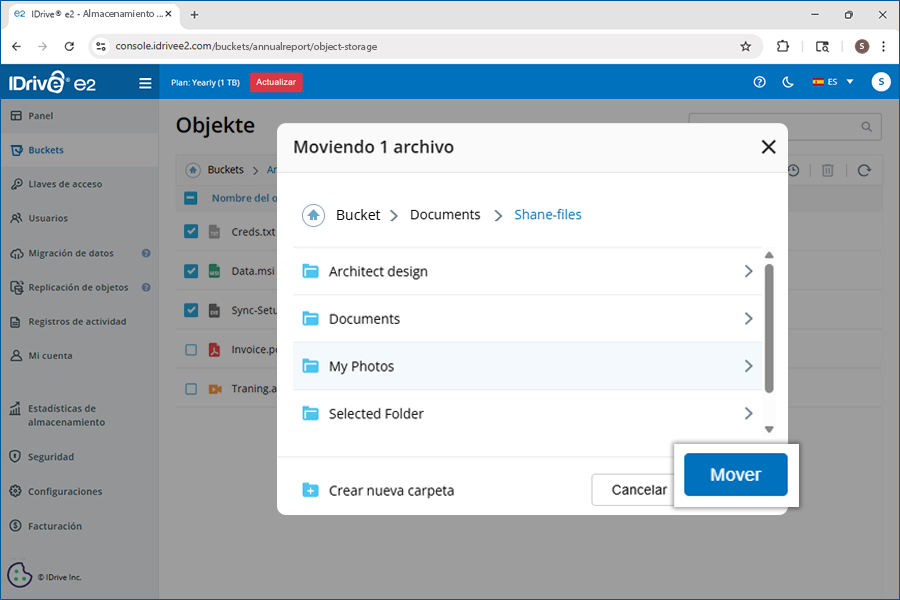Click Crear nueva carpeta link
This screenshot has width=900, height=600.
pos(379,490)
